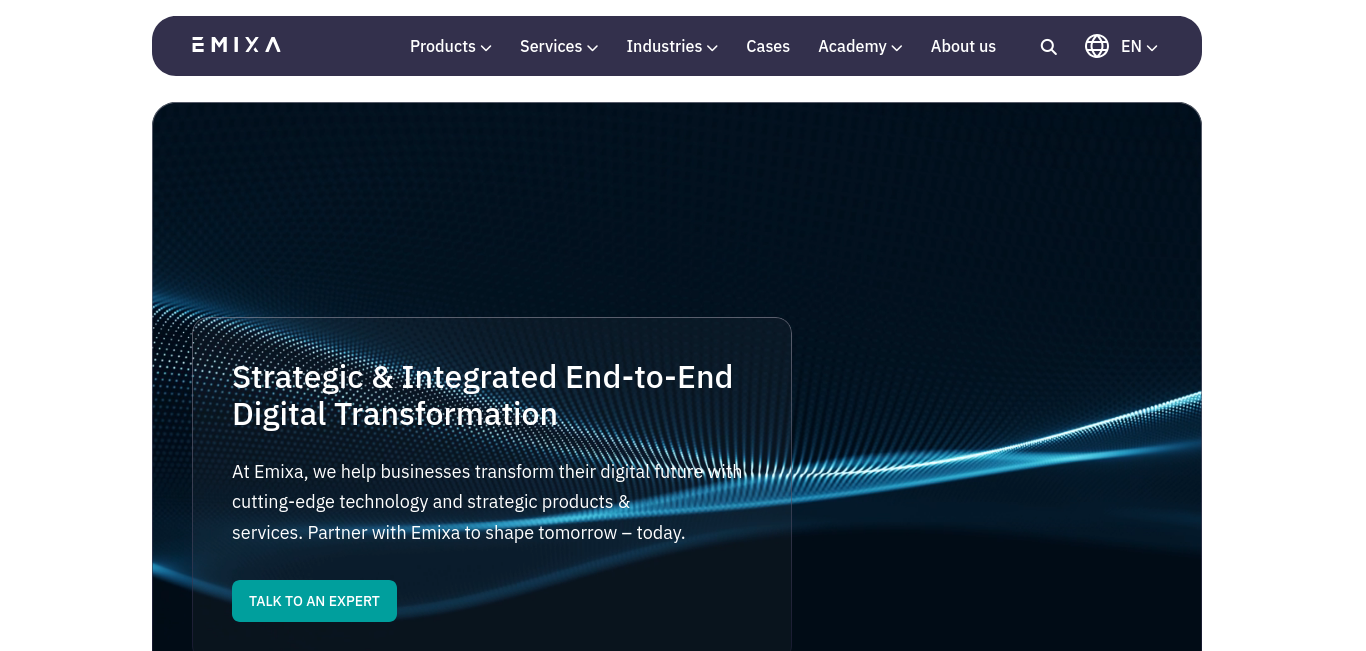Open the About us page
Screen dimensions: 1366x651
click(963, 47)
